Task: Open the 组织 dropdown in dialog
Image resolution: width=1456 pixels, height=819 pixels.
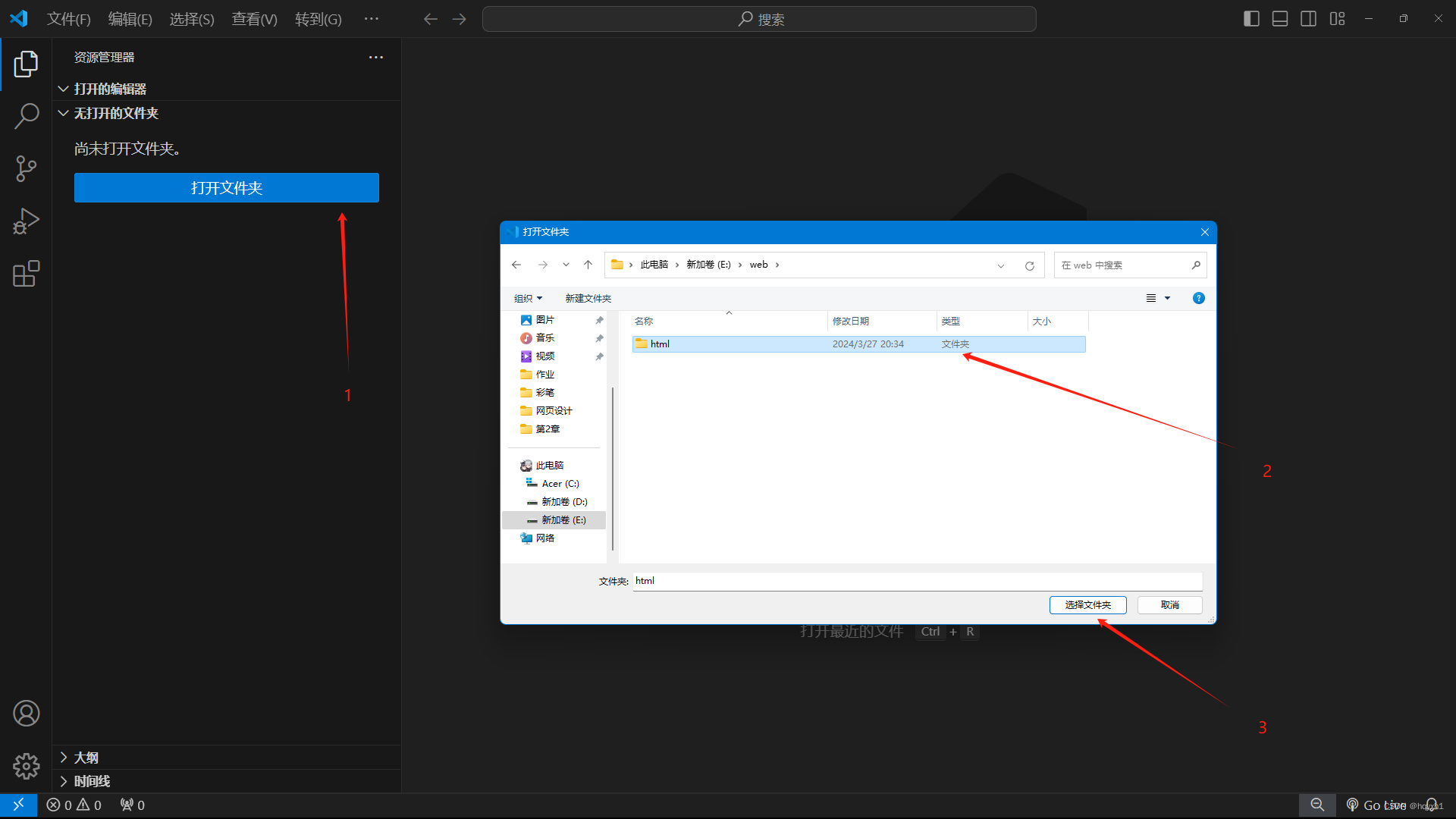Action: 528,298
